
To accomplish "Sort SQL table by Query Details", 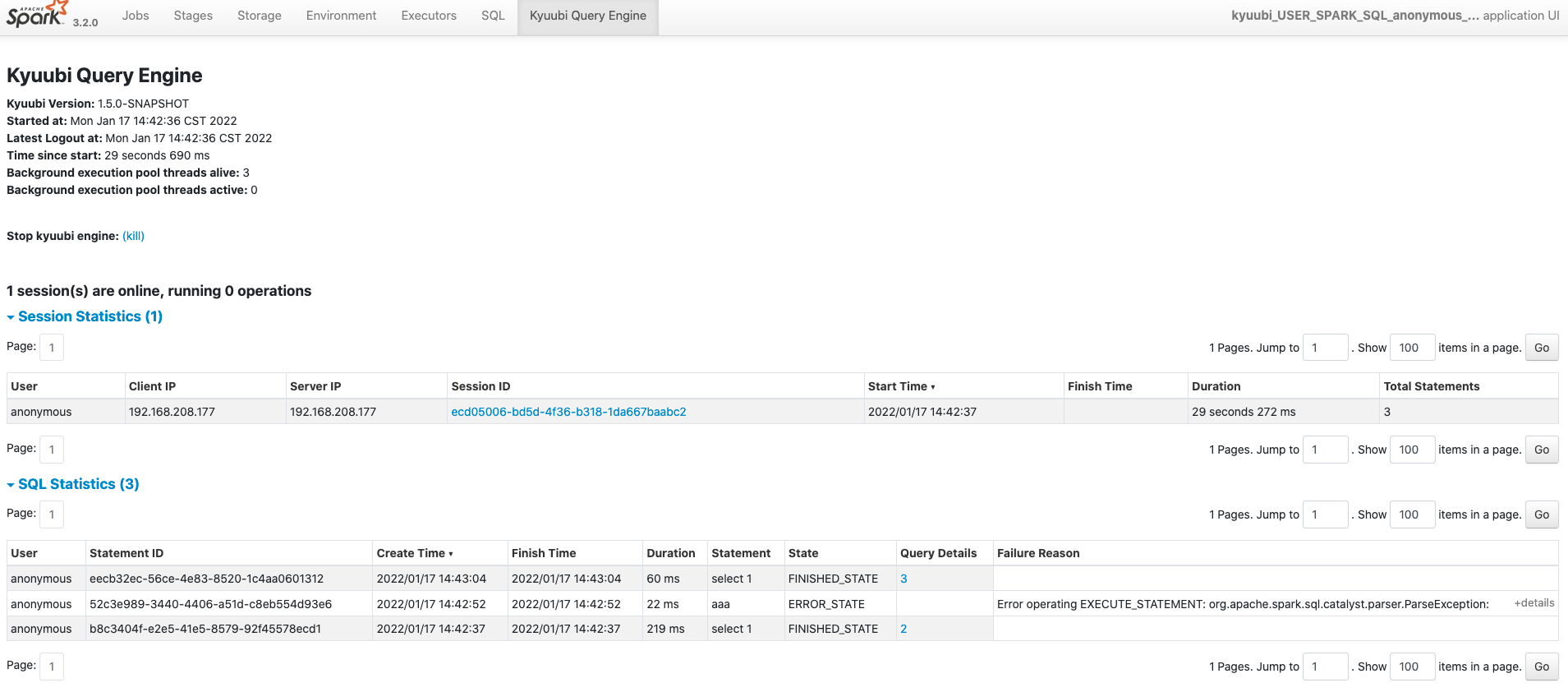I will coord(939,553).
